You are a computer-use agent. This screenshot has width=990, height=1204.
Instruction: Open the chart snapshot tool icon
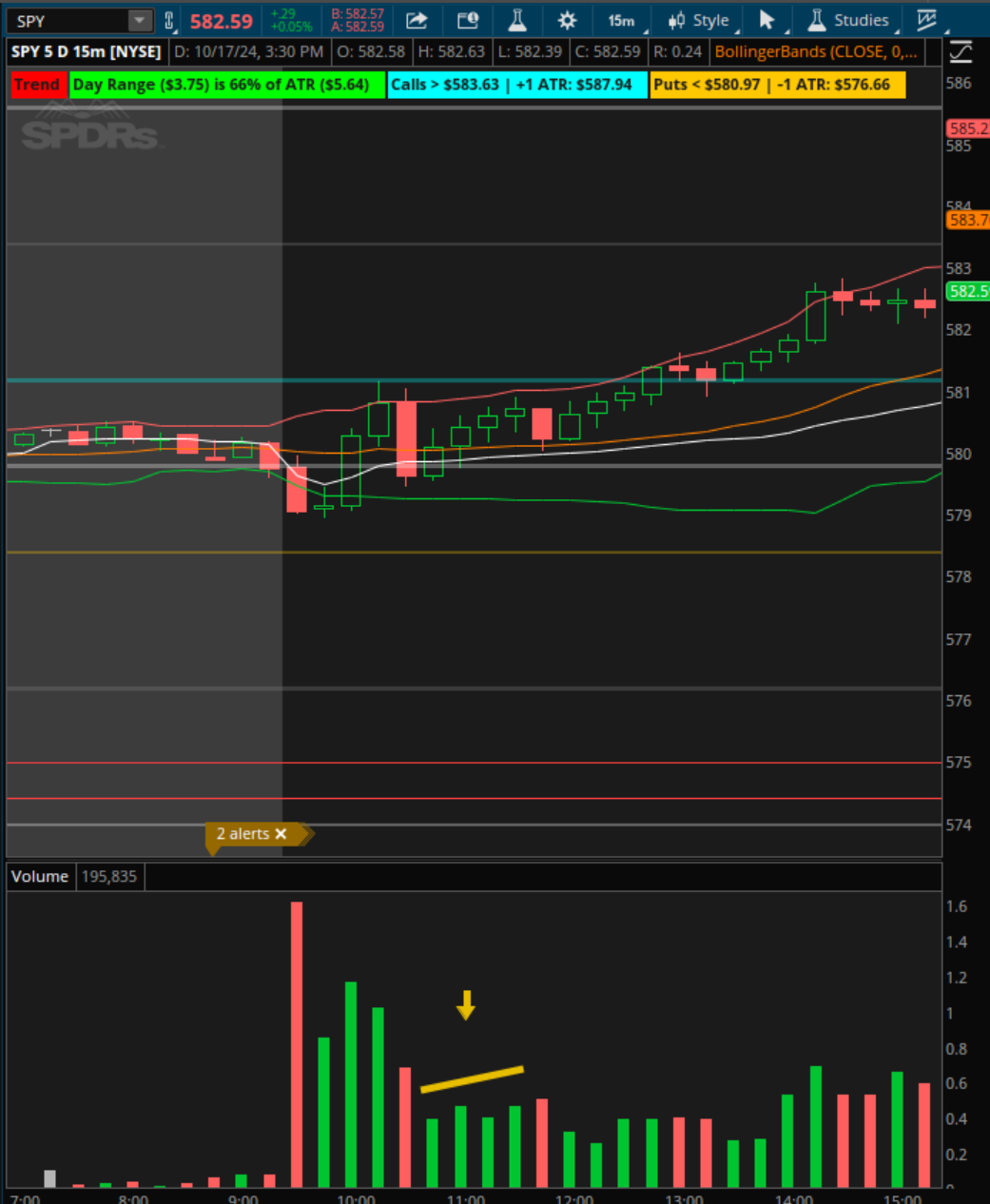pyautogui.click(x=468, y=21)
